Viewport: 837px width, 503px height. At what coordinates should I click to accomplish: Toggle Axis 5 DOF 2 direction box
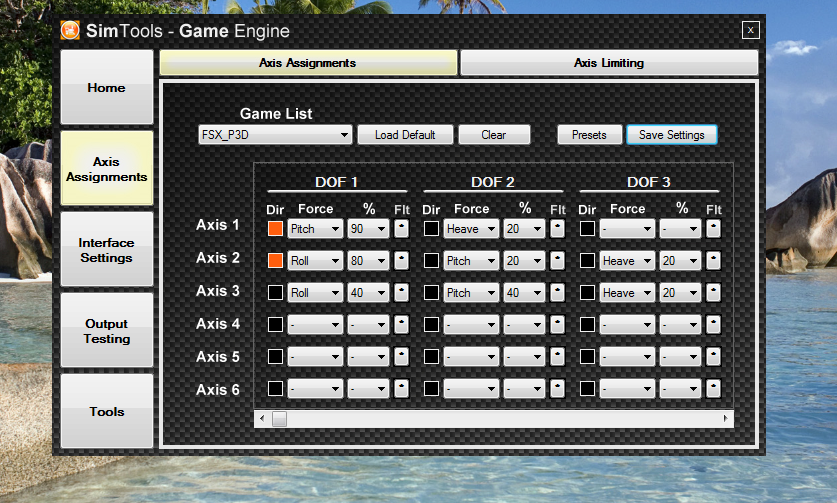click(431, 357)
